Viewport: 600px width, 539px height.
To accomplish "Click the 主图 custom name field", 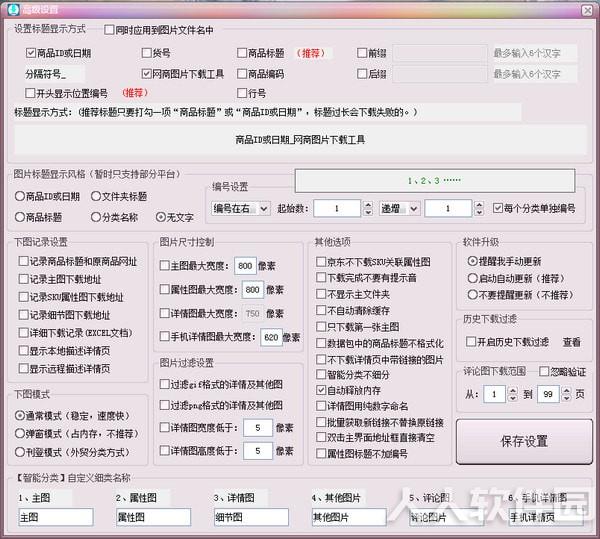I will coord(56,517).
